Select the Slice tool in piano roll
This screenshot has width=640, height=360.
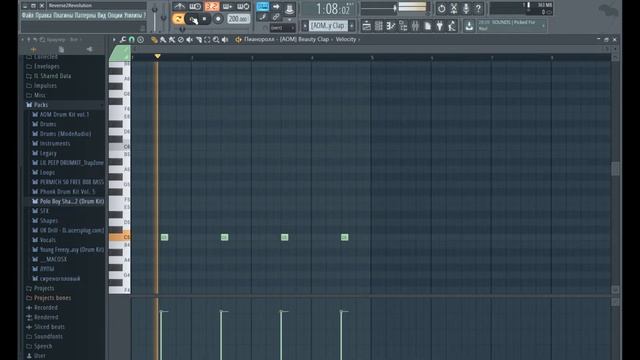[198, 40]
